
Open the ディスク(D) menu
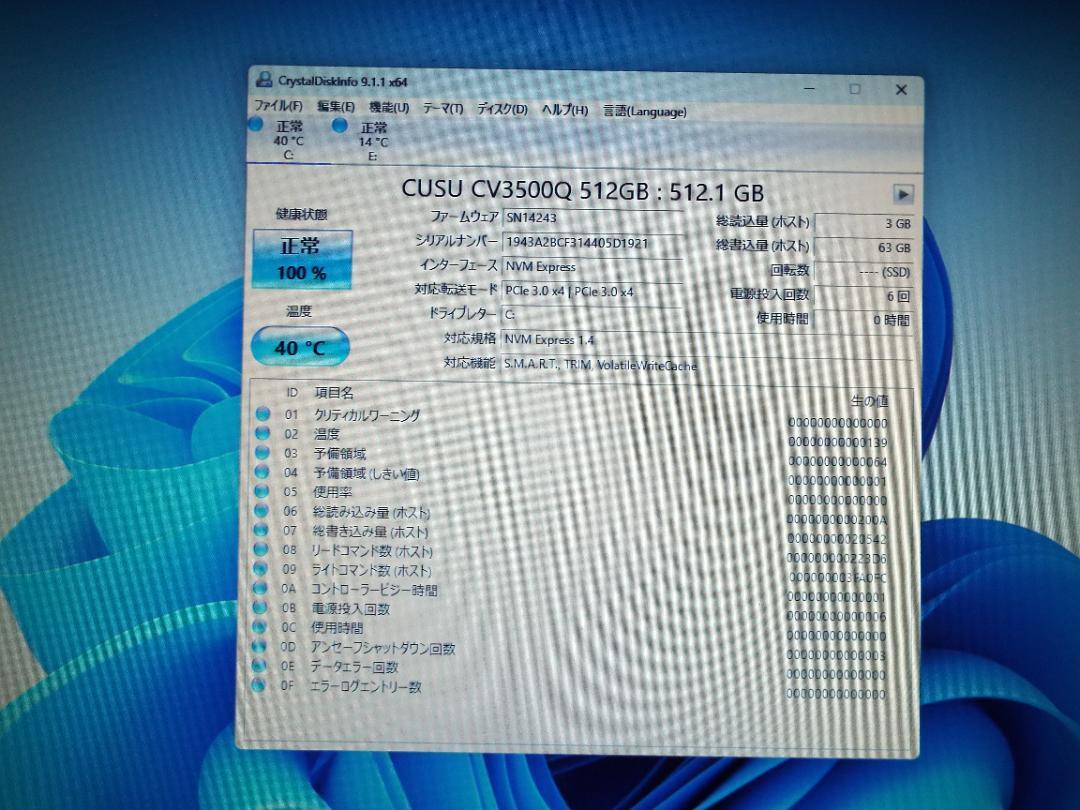click(x=502, y=109)
